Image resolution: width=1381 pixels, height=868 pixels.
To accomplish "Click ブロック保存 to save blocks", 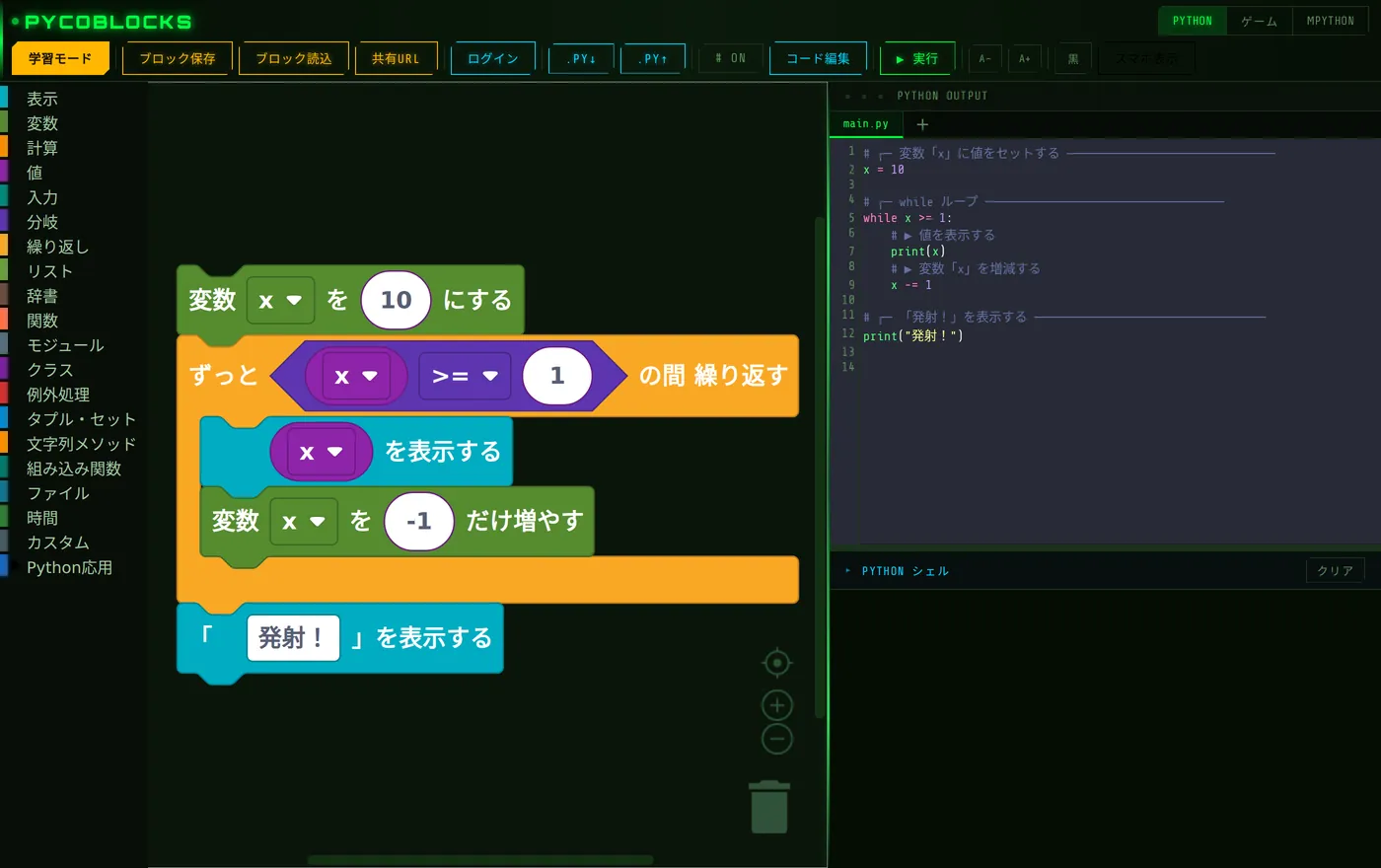I will pos(178,58).
